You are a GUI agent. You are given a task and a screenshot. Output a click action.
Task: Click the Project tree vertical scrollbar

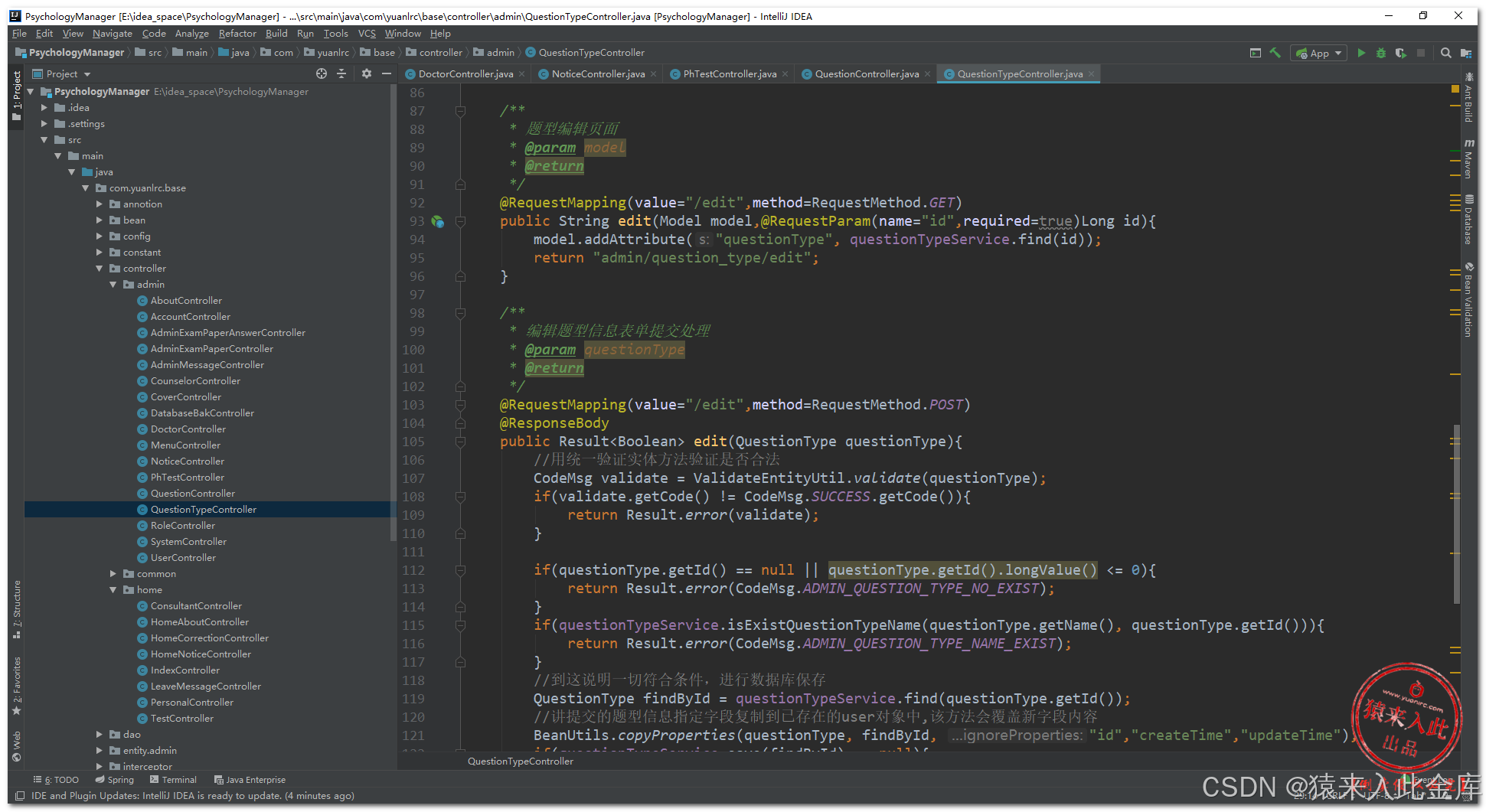click(394, 314)
